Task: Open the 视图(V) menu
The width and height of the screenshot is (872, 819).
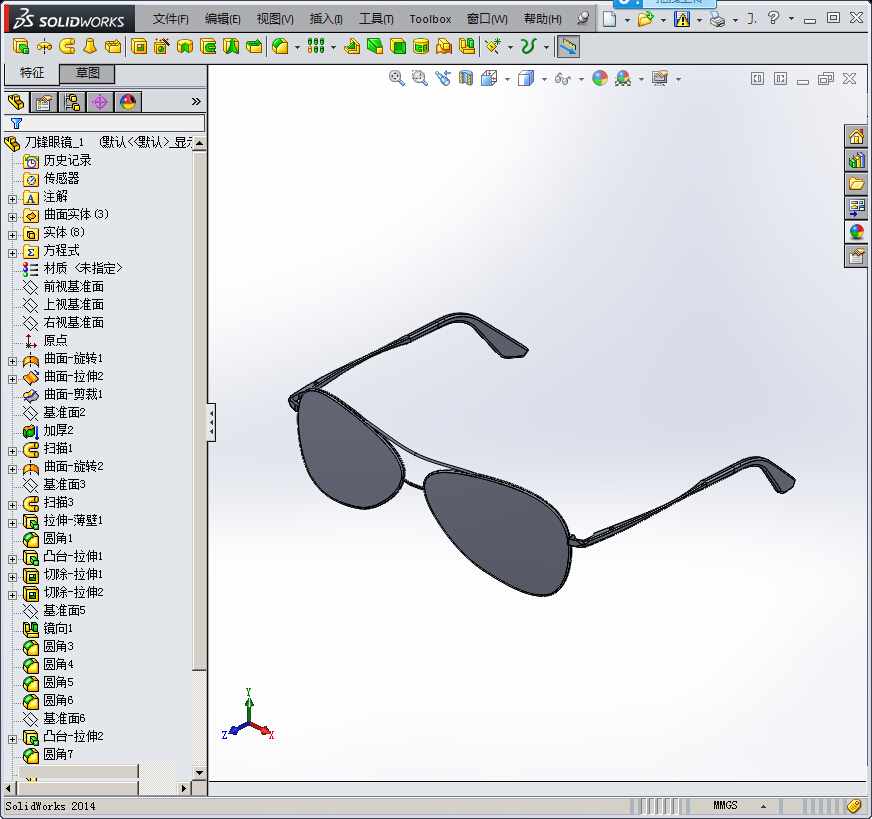Action: [275, 19]
